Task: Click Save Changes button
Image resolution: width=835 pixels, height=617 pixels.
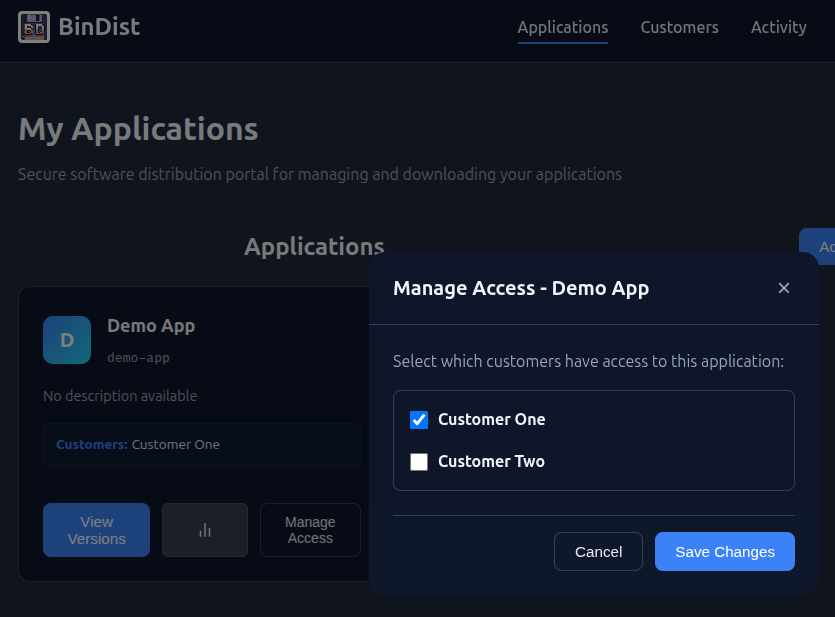Action: click(725, 552)
